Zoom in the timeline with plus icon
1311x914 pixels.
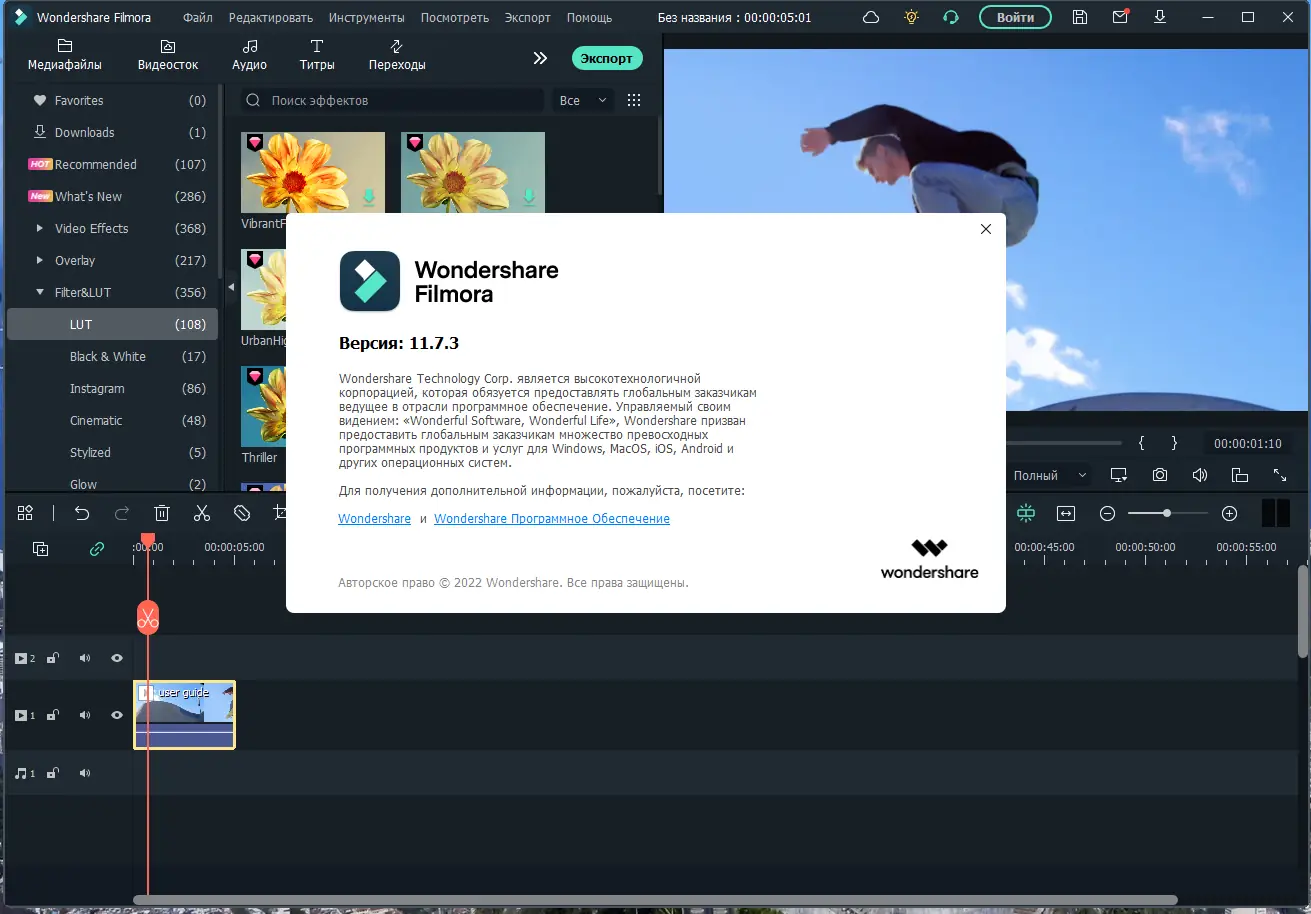(1230, 513)
